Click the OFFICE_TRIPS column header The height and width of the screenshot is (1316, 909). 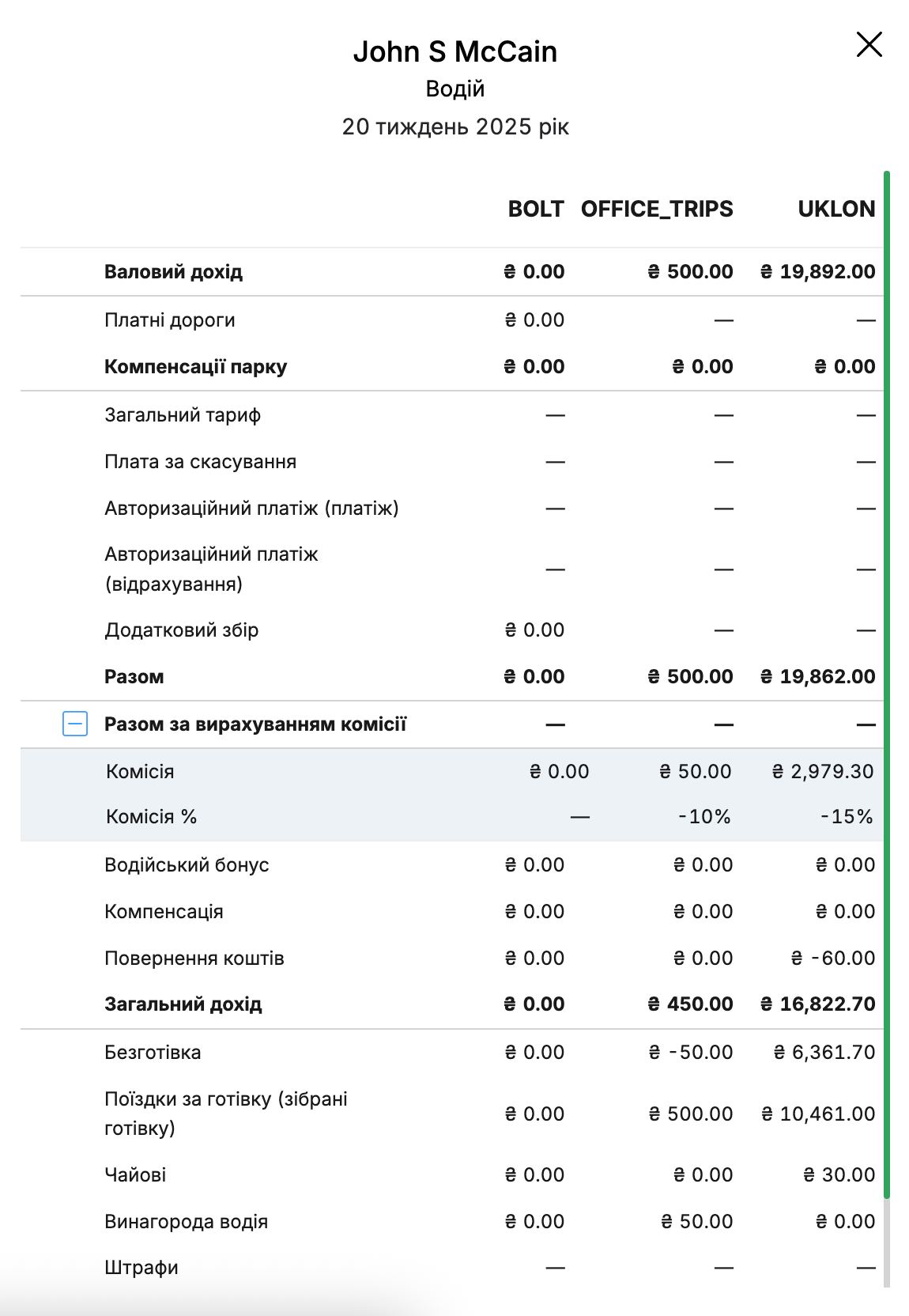(657, 209)
